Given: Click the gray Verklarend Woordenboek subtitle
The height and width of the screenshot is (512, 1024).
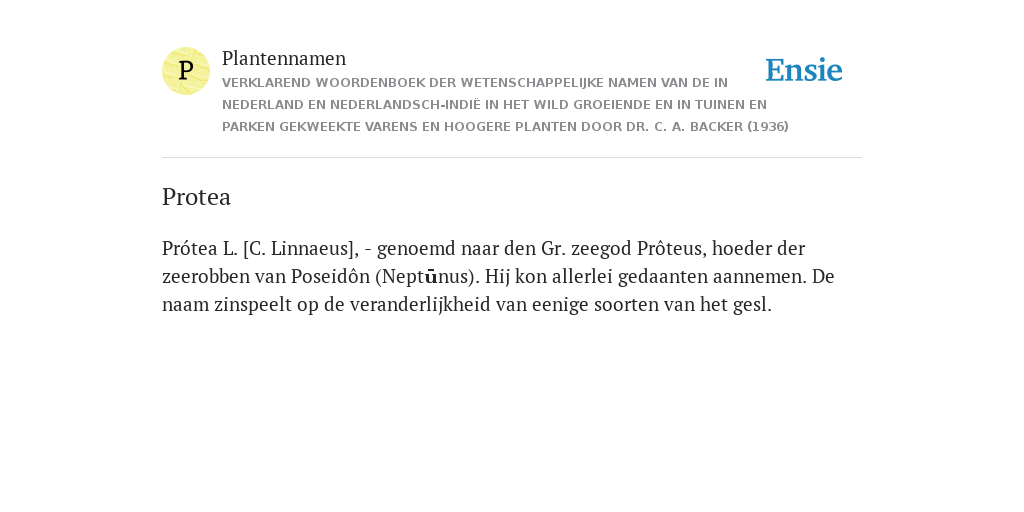Looking at the screenshot, I should (505, 104).
